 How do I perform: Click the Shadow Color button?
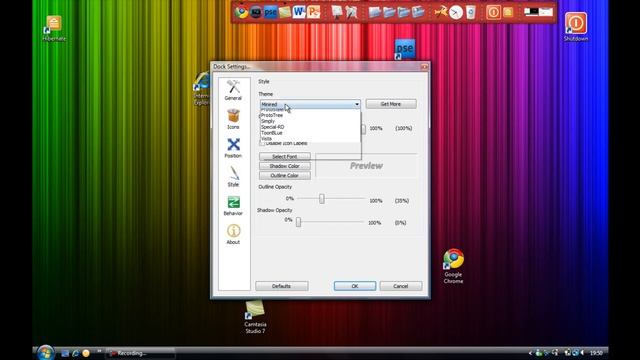click(x=284, y=166)
